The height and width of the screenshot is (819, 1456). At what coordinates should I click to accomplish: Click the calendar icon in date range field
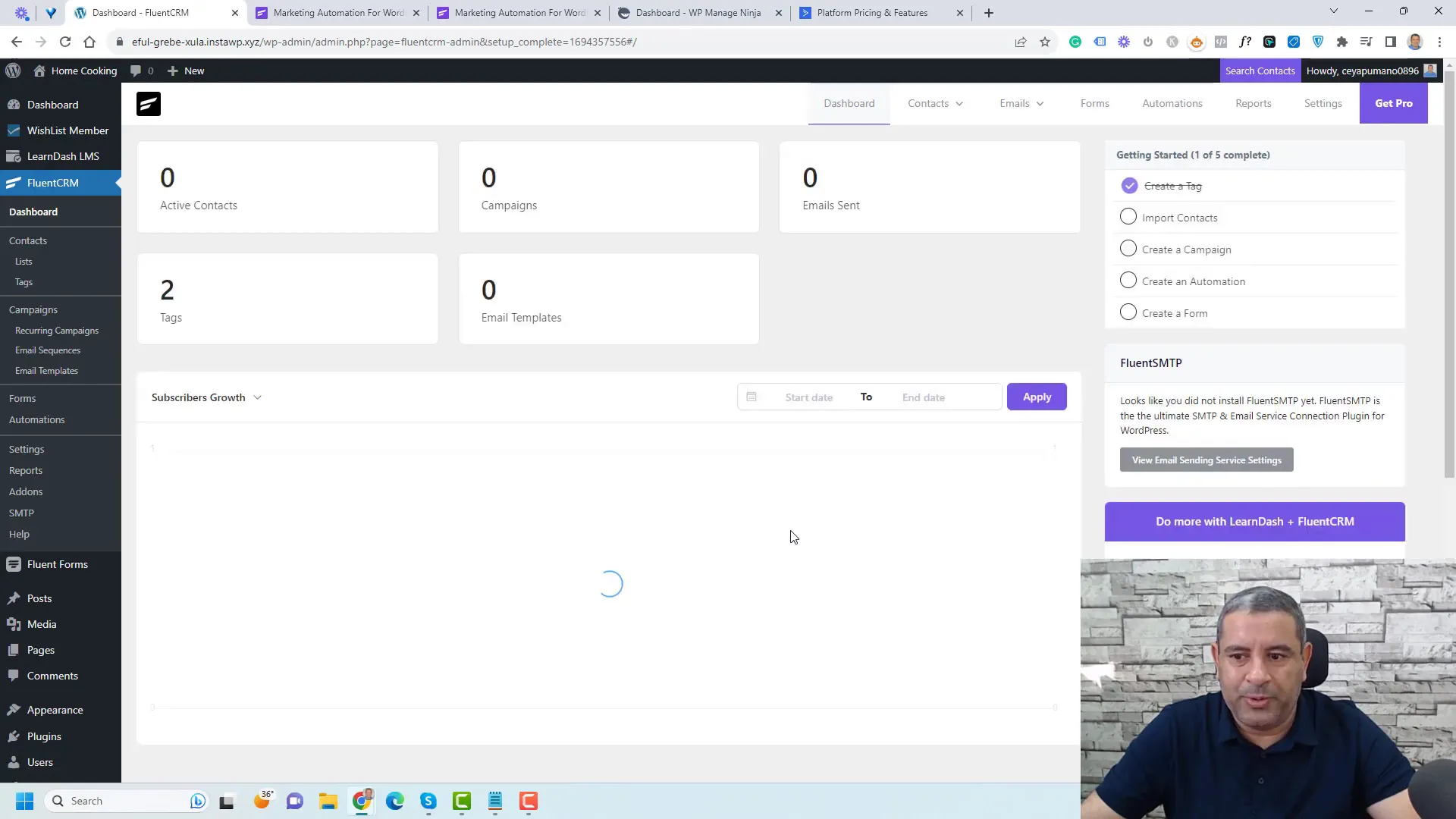(752, 397)
